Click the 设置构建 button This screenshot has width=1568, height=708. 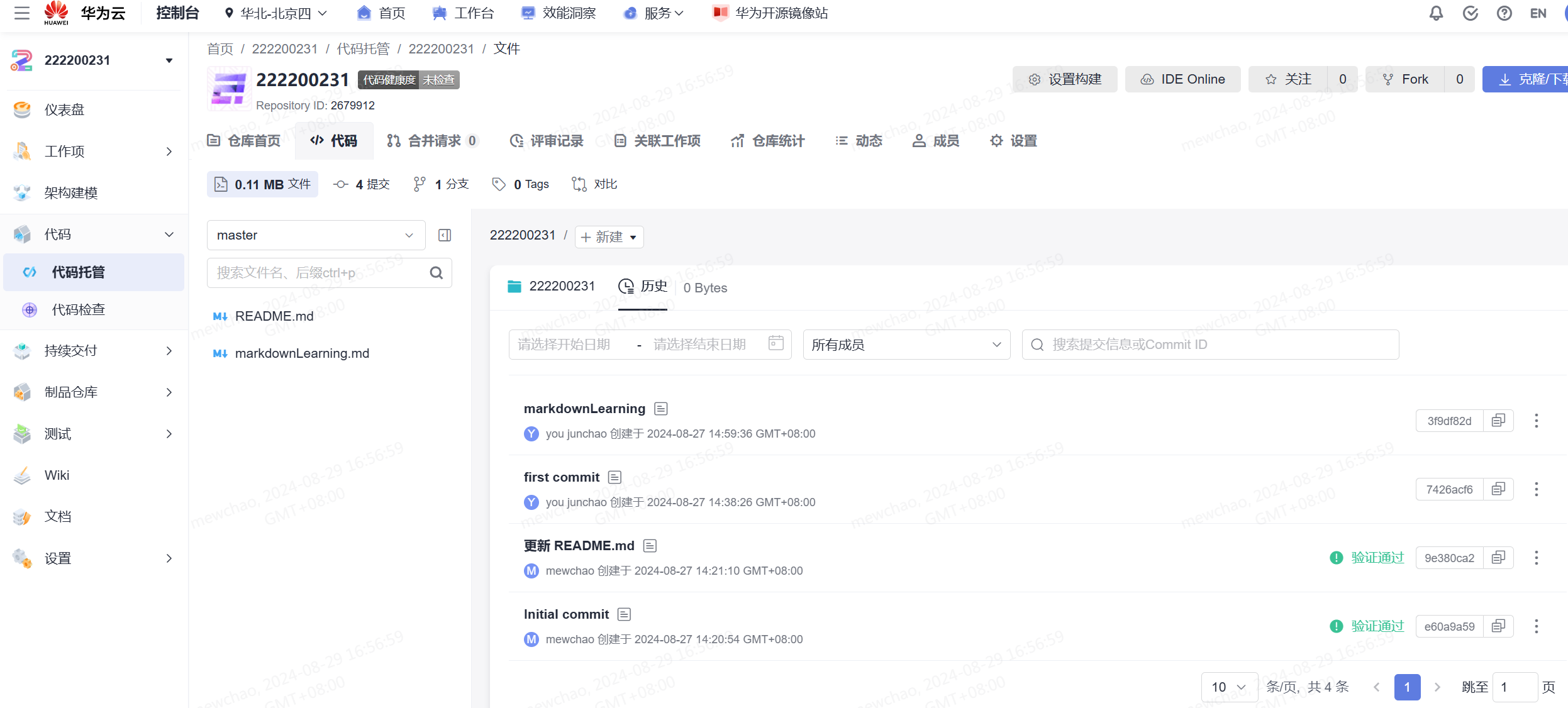(1065, 79)
